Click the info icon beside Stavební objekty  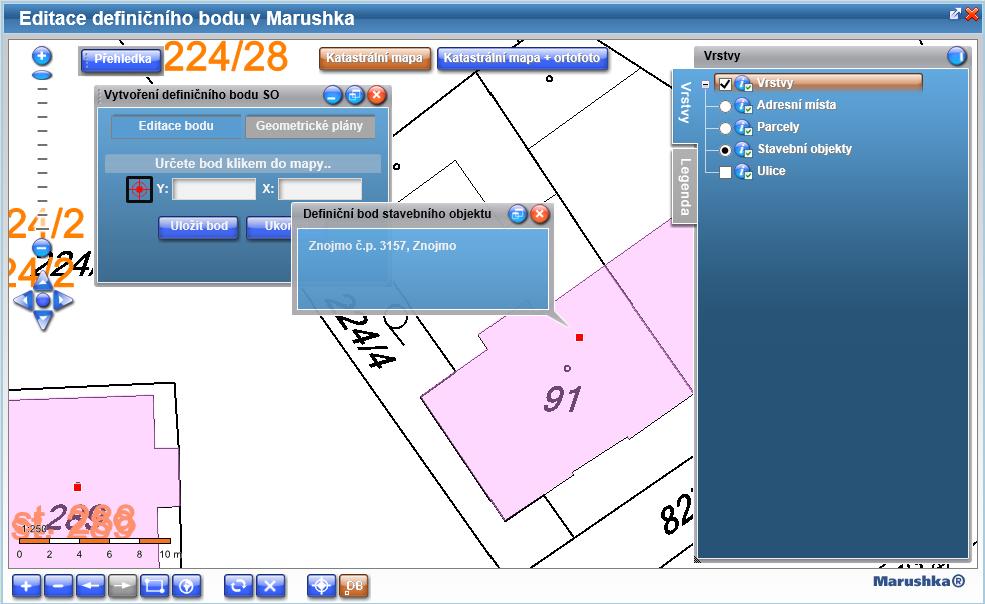coord(744,150)
